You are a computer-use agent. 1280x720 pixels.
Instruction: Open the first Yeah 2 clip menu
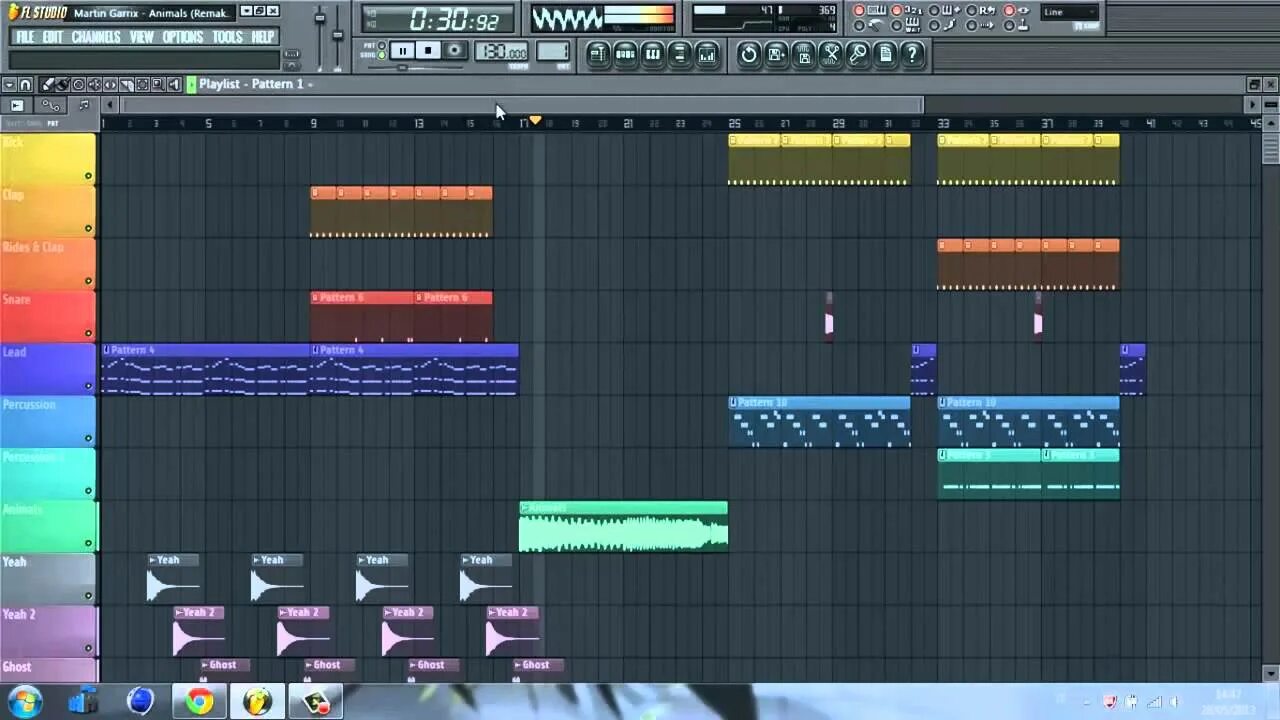179,612
